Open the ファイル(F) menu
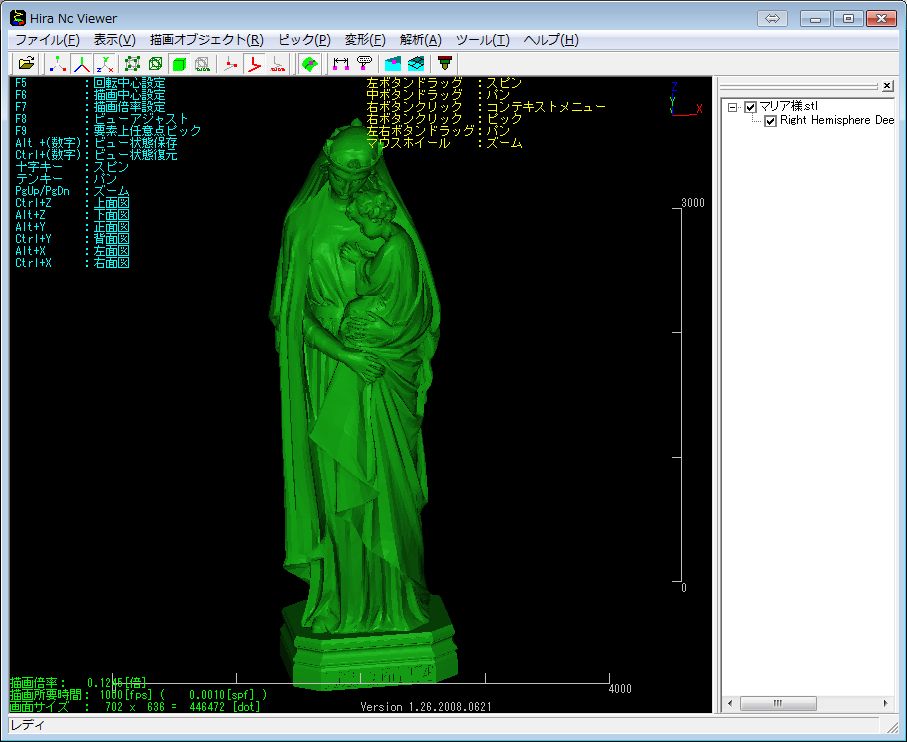 click(47, 40)
